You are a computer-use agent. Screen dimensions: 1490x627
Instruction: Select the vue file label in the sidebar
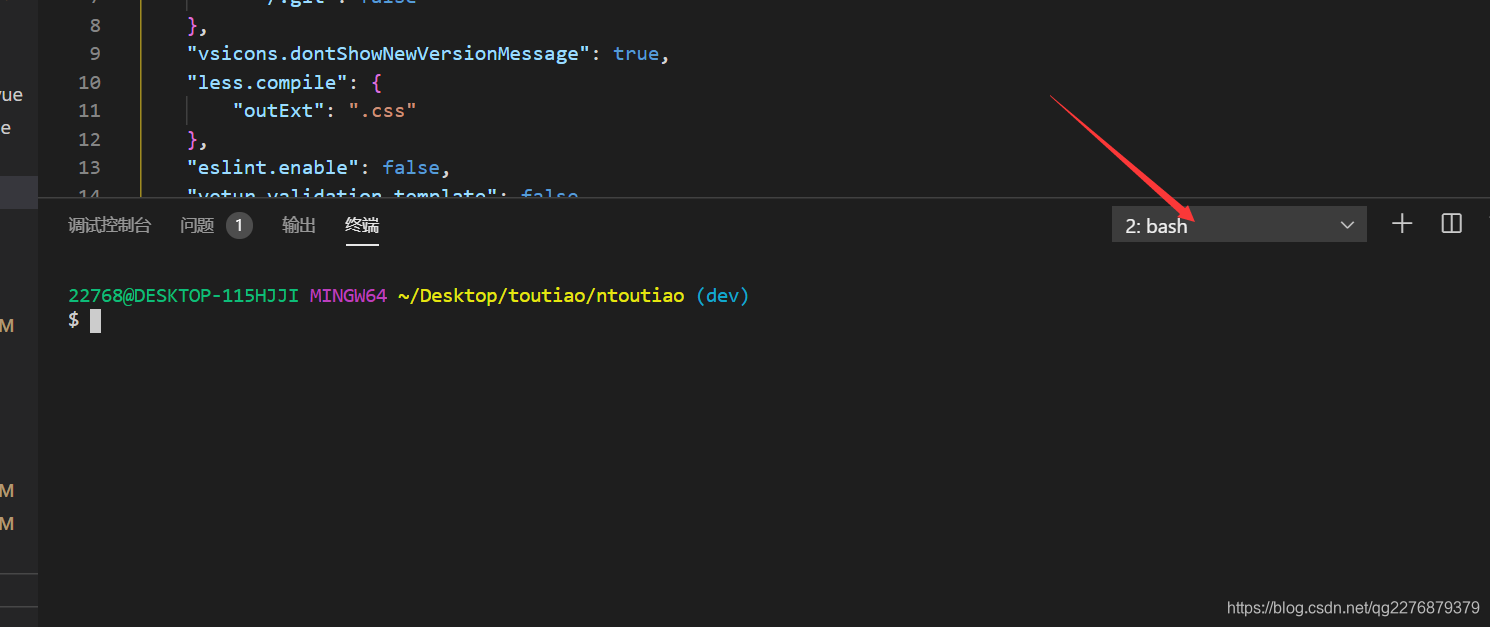coord(10,94)
